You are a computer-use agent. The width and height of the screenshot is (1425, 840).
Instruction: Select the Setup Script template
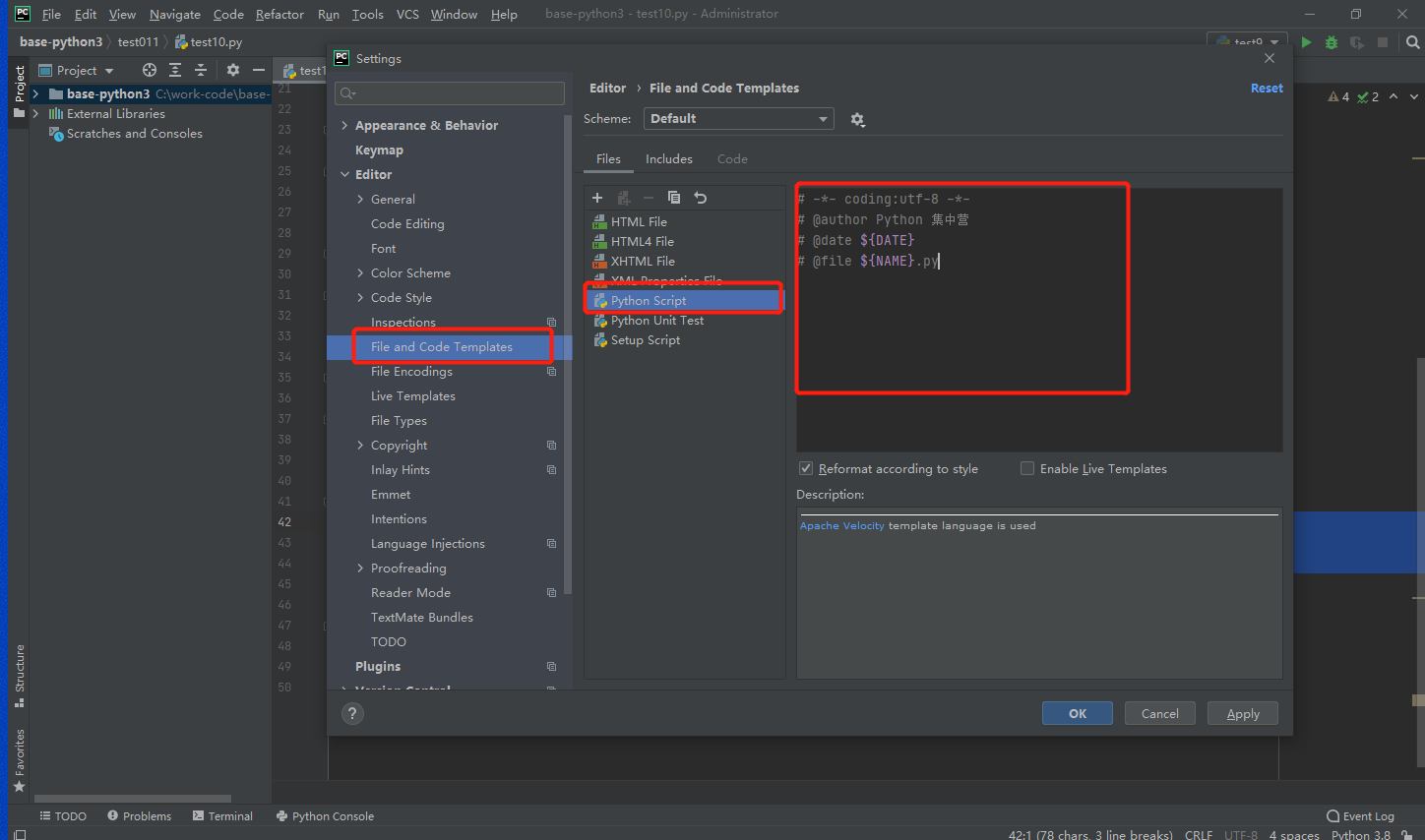pyautogui.click(x=646, y=340)
